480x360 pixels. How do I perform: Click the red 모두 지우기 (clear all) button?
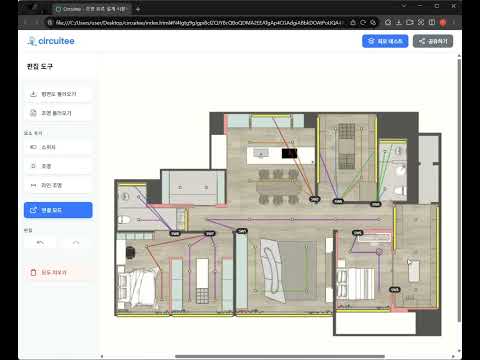click(x=58, y=272)
